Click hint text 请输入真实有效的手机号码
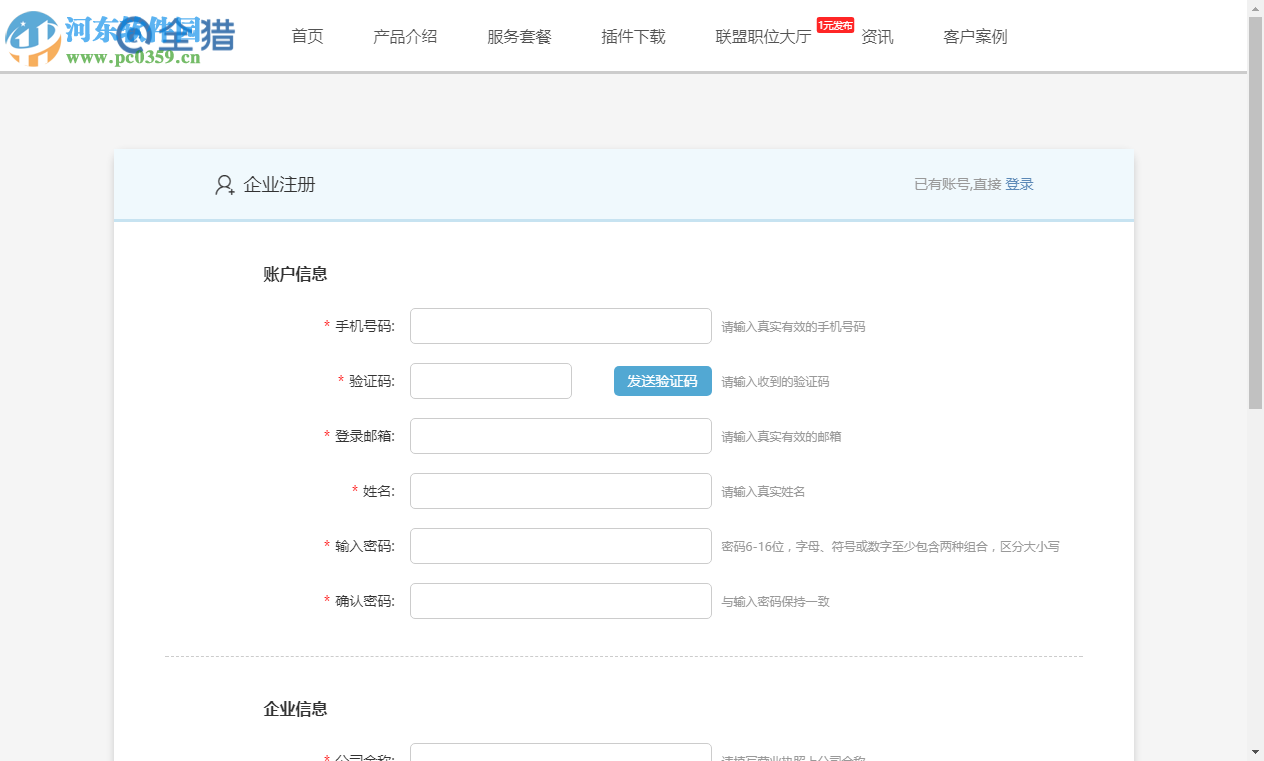Screen dimensions: 1264x761 793,327
